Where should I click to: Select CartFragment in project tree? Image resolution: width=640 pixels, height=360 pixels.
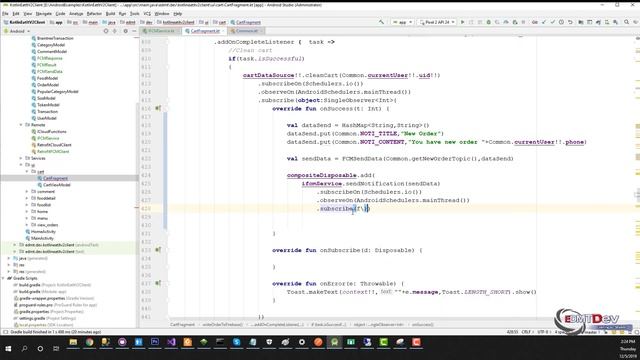56,178
